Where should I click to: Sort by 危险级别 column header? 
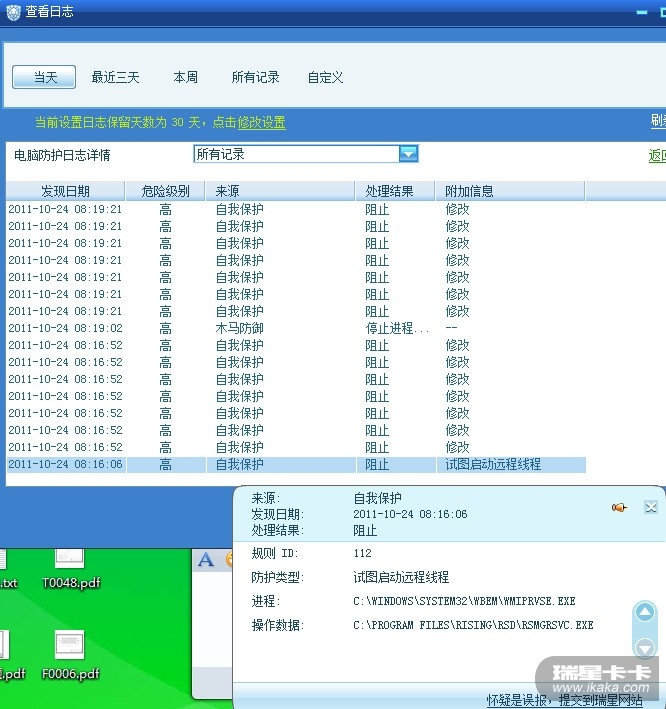click(x=165, y=191)
